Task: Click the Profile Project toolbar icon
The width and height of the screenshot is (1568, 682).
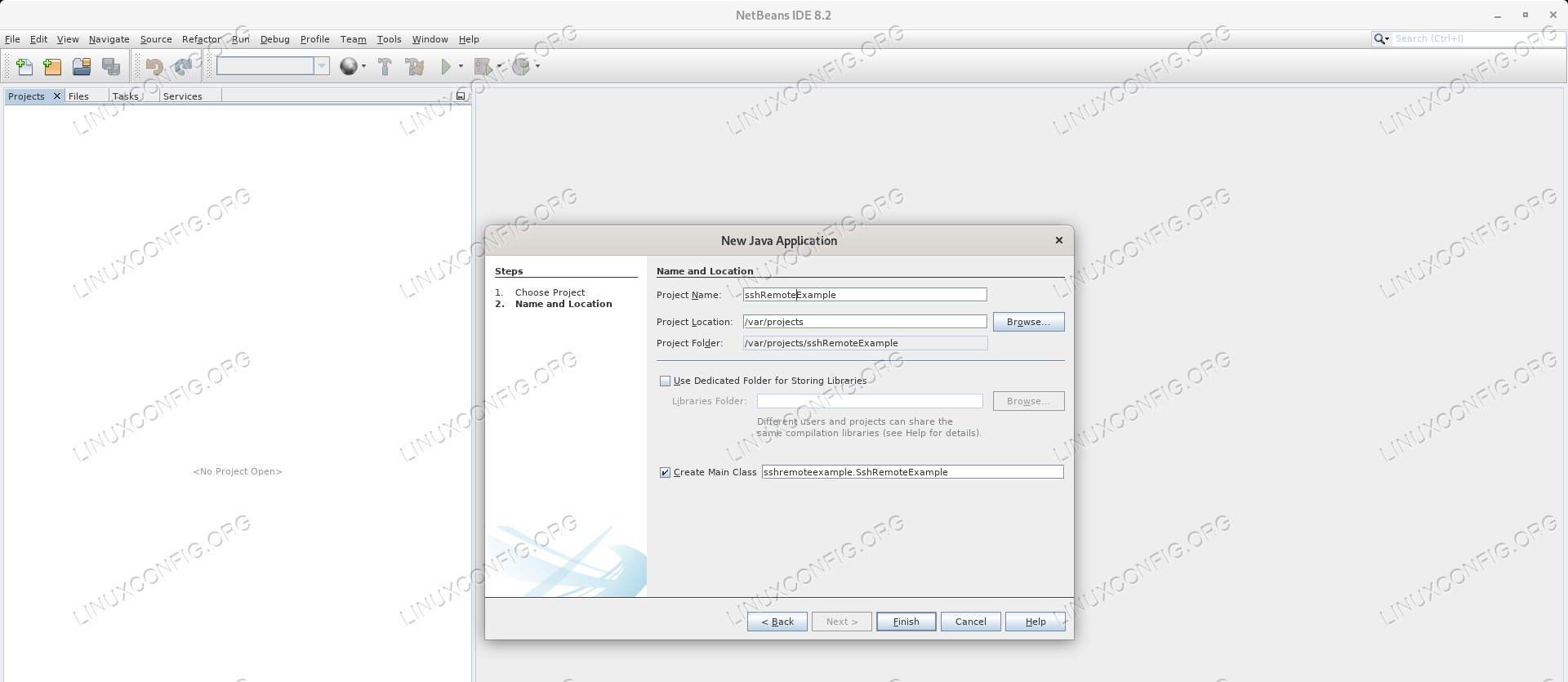Action: coord(522,66)
